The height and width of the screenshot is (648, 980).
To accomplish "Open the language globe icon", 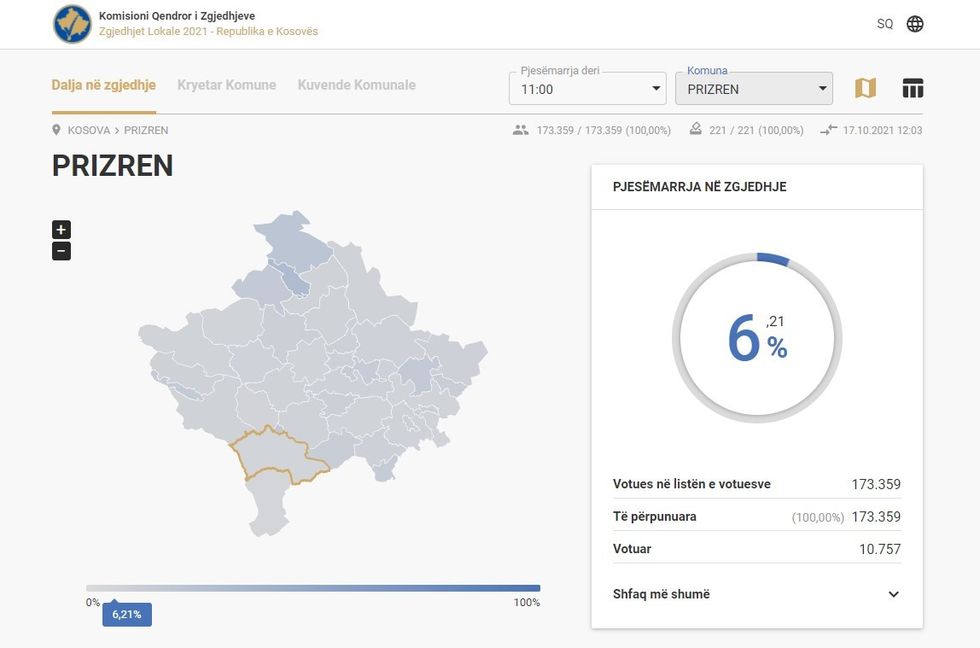I will [915, 24].
